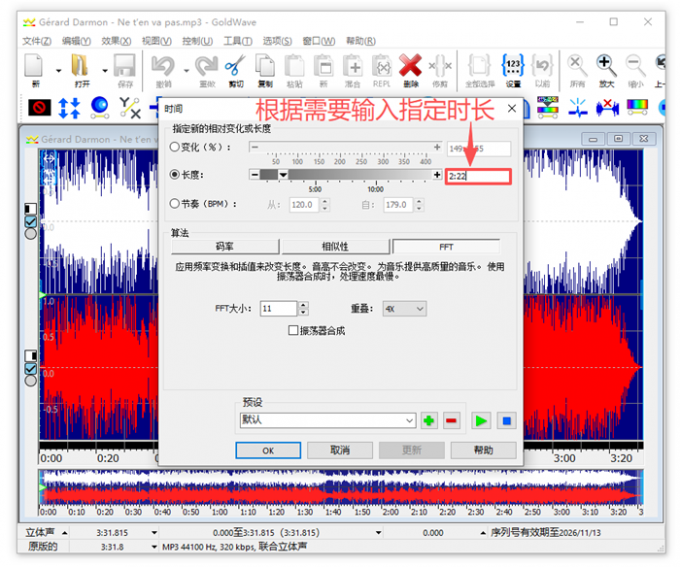This screenshot has height=567, width=680.
Task: Open the 原版的 3:31.8 dropdown arrow
Action: pos(154,547)
